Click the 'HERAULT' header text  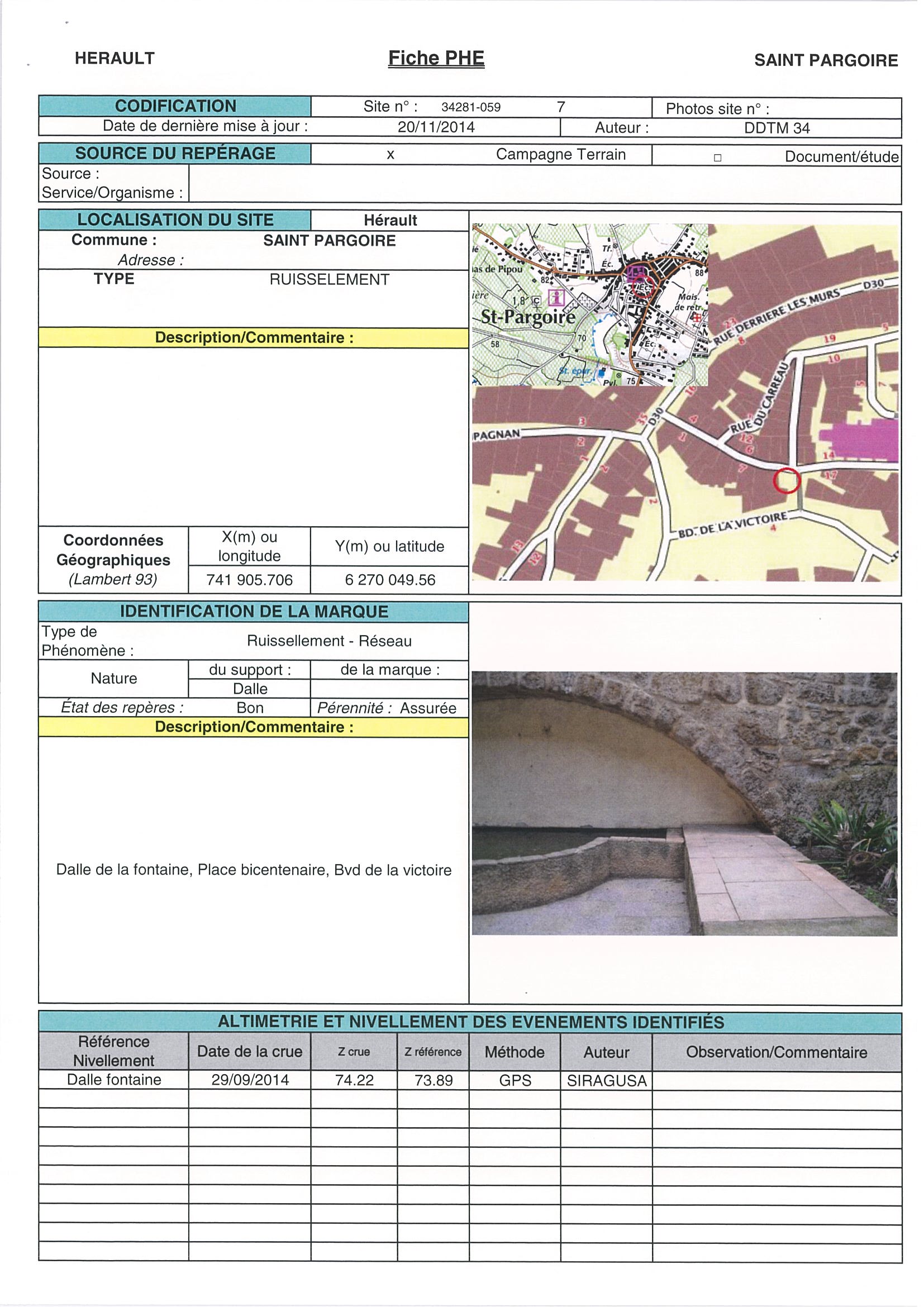115,58
